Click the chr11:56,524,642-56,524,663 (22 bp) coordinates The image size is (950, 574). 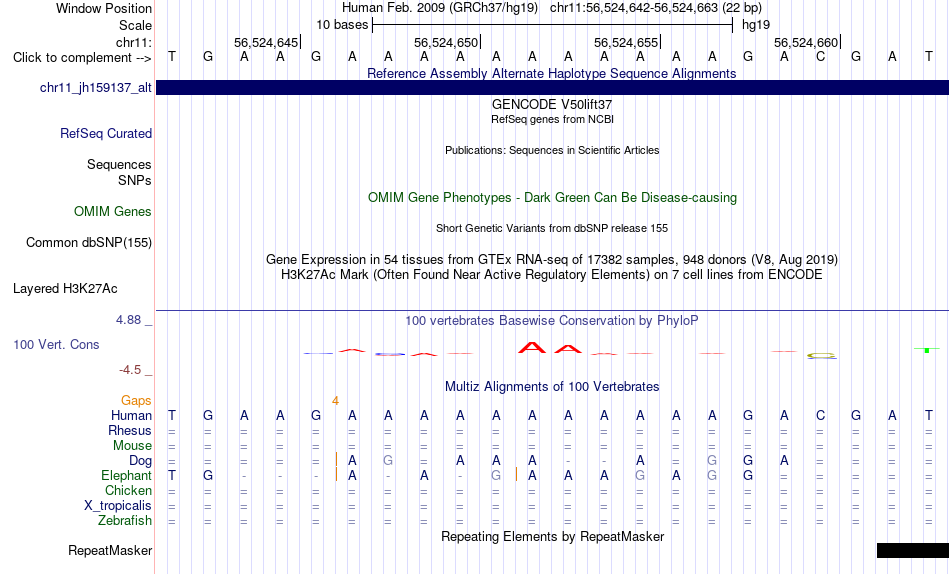656,8
